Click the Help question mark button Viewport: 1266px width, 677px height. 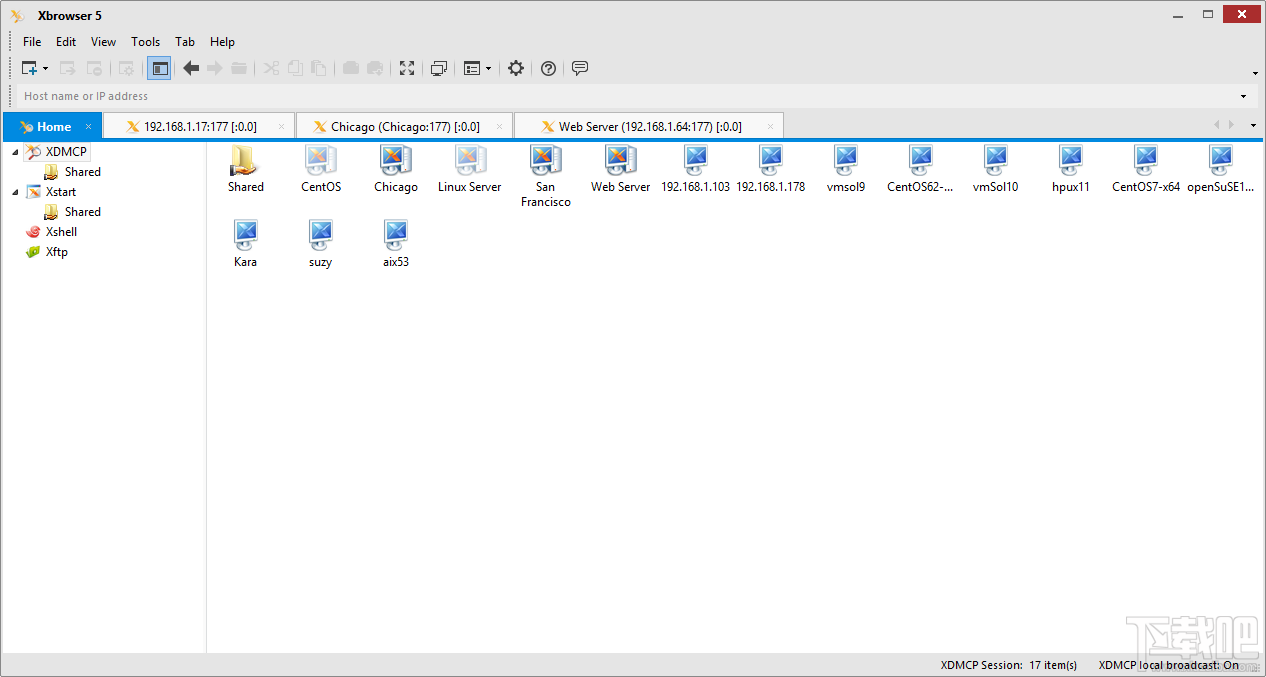pos(547,68)
